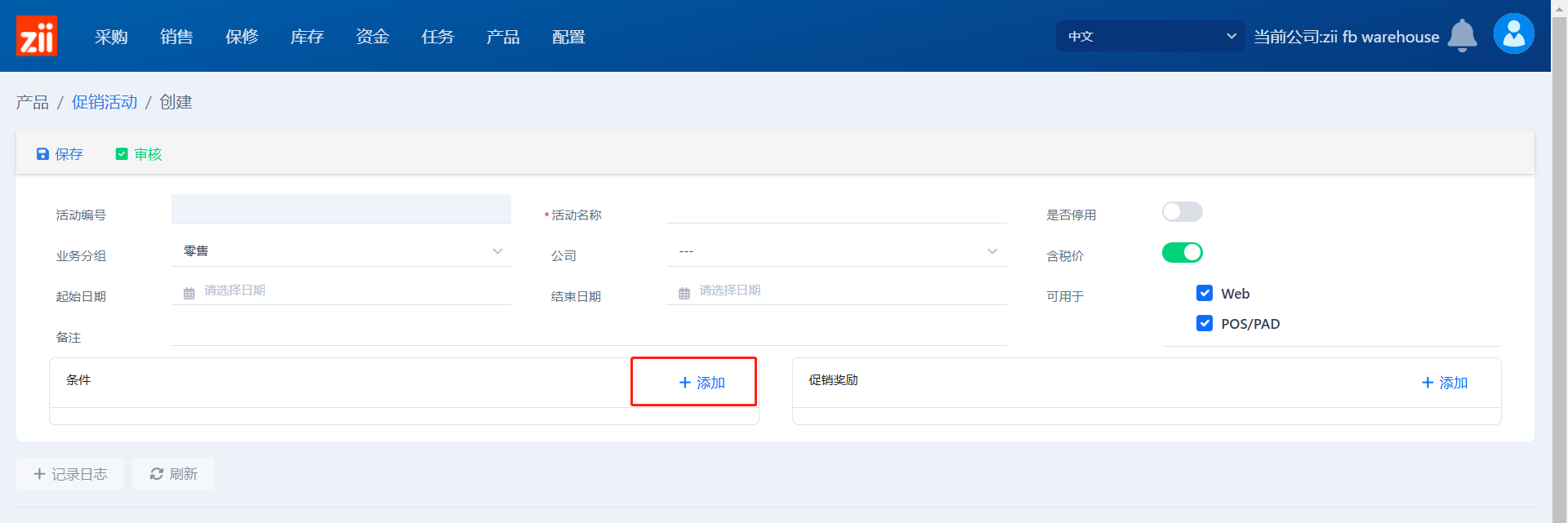Open the 销售 menu
Viewport: 1568px width, 523px height.
176,37
